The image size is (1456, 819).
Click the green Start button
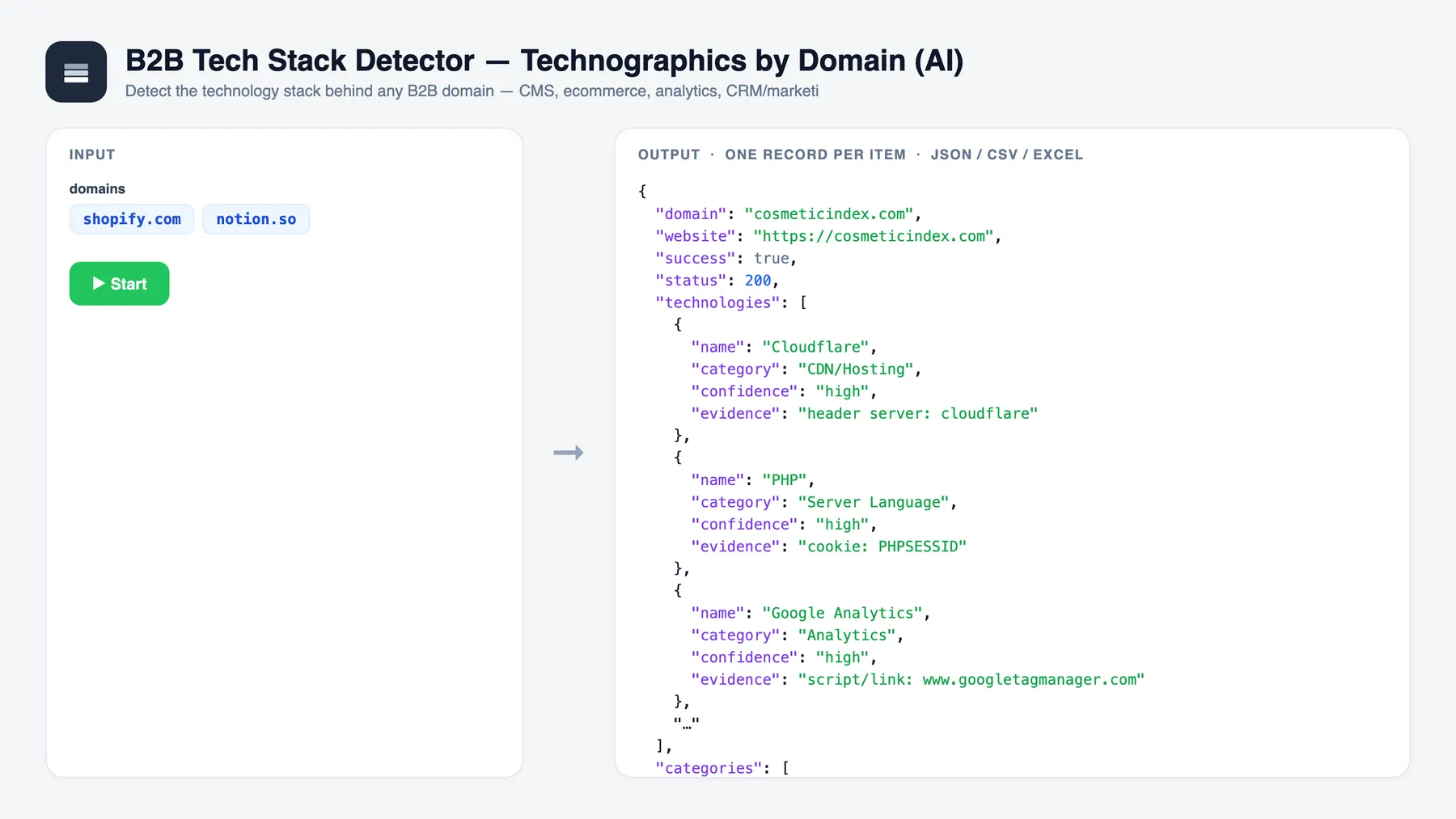[119, 284]
